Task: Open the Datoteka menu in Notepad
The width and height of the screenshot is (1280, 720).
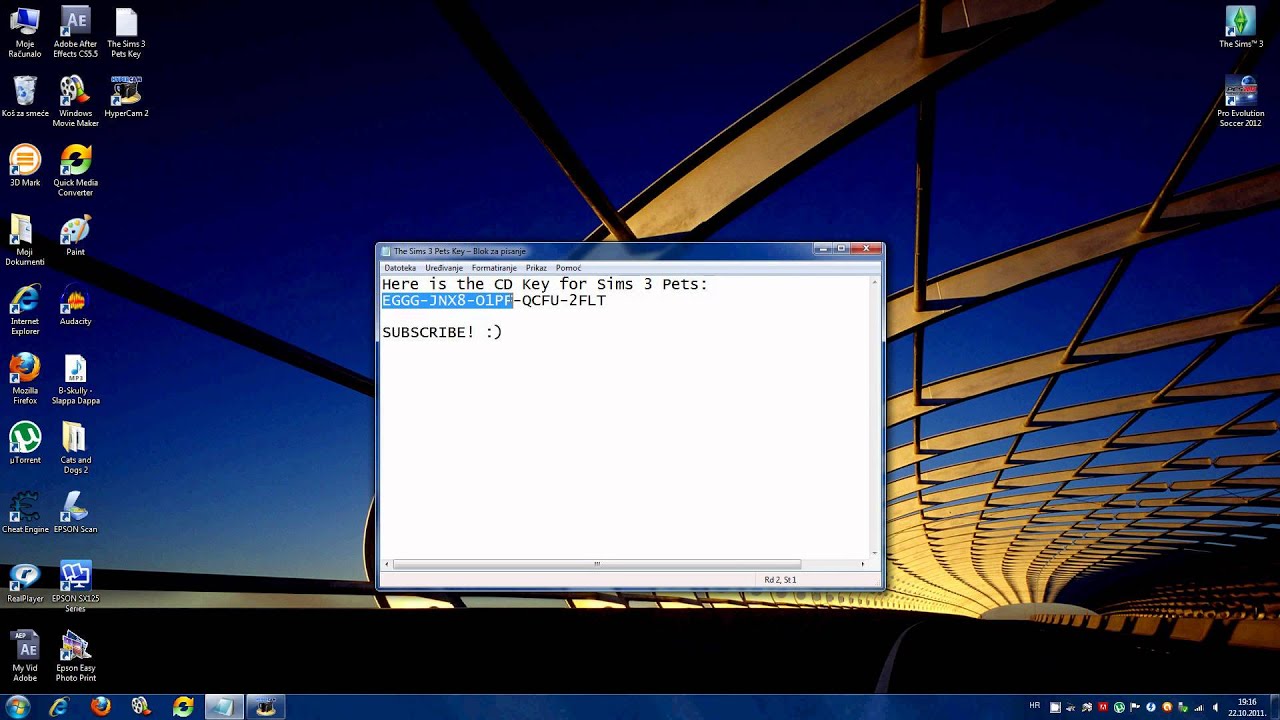Action: (x=400, y=268)
